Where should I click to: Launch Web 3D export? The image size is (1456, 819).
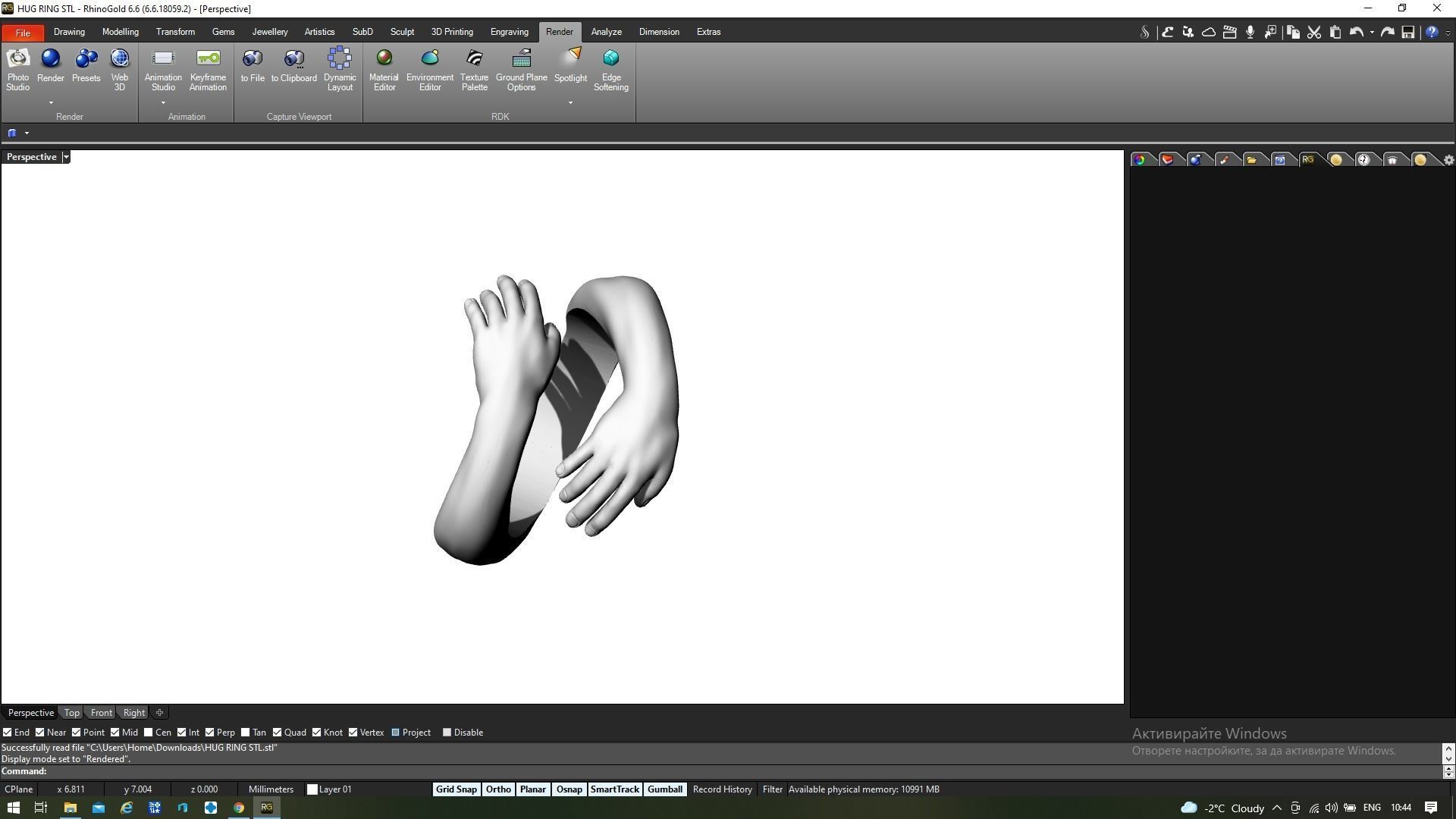click(x=120, y=70)
